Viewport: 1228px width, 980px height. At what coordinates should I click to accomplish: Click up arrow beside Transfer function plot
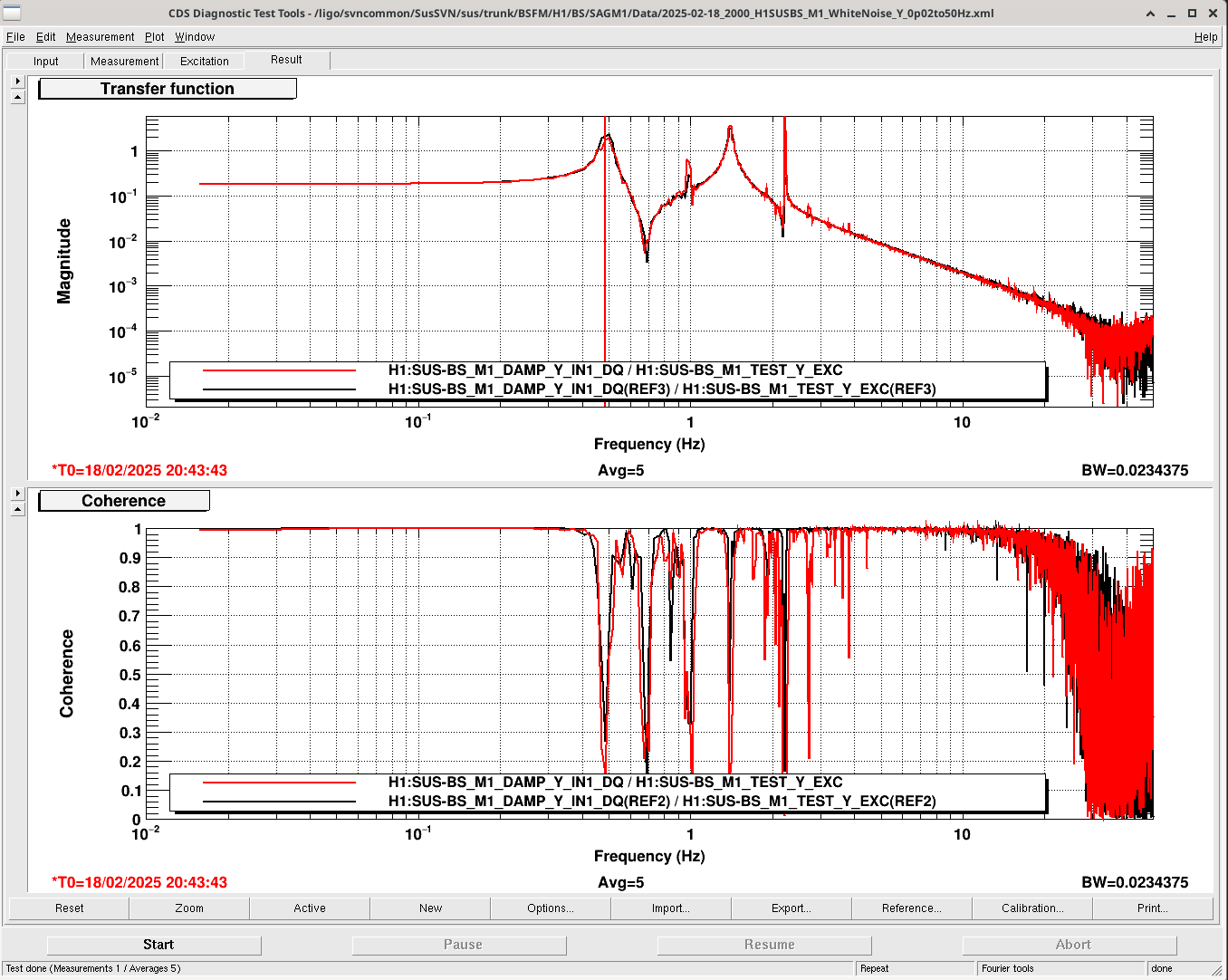coord(17,97)
